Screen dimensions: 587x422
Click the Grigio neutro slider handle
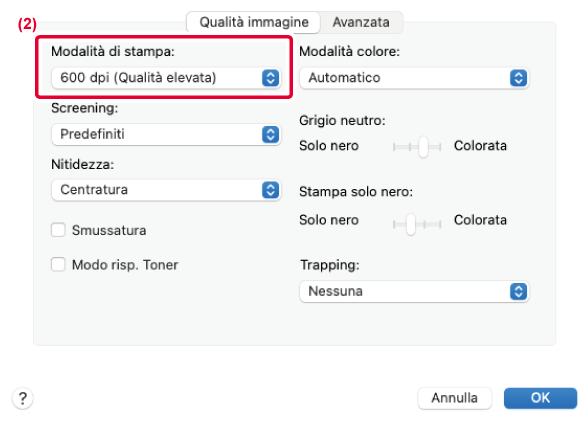423,147
